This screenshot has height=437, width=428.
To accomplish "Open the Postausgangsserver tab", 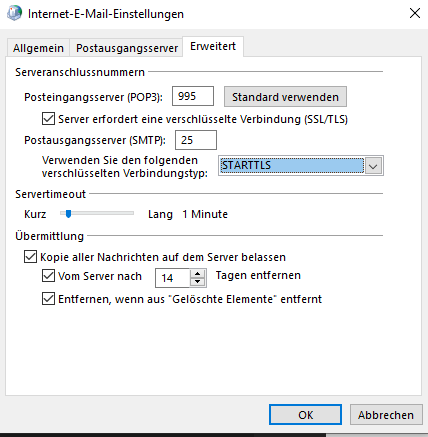I will tap(127, 48).
